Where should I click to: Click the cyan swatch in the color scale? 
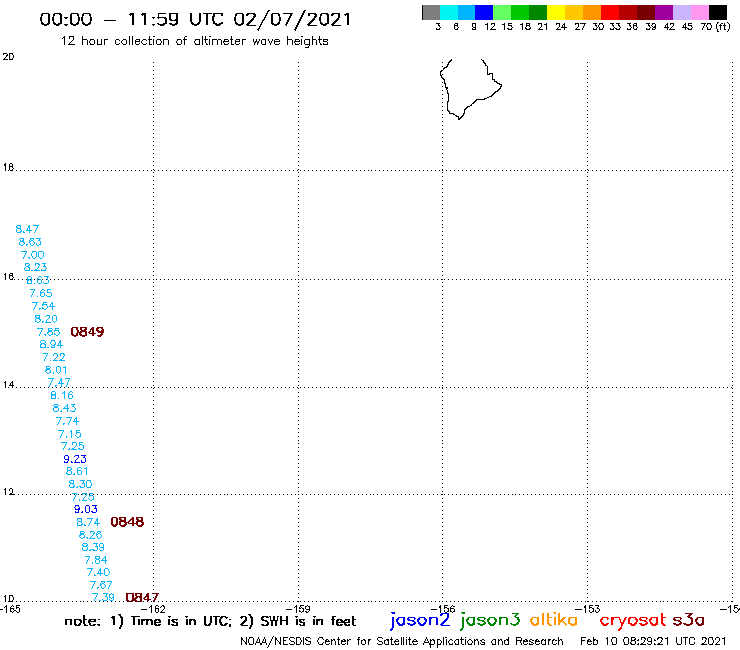click(x=449, y=12)
